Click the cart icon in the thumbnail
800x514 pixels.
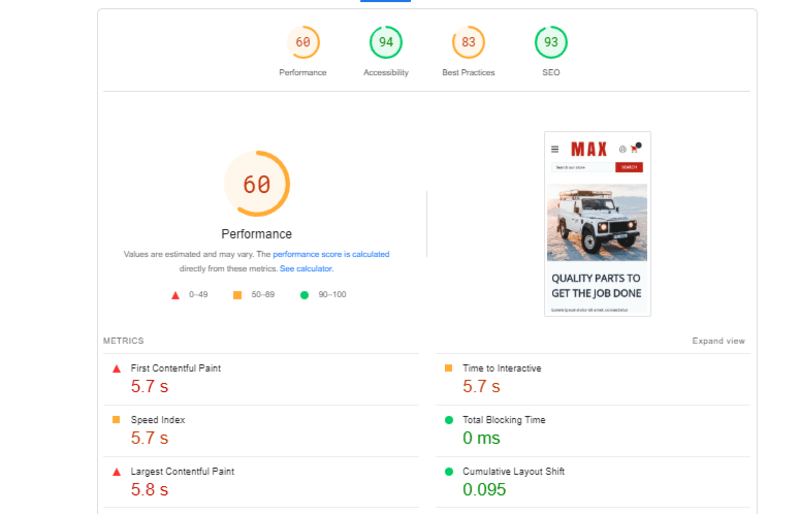point(634,149)
